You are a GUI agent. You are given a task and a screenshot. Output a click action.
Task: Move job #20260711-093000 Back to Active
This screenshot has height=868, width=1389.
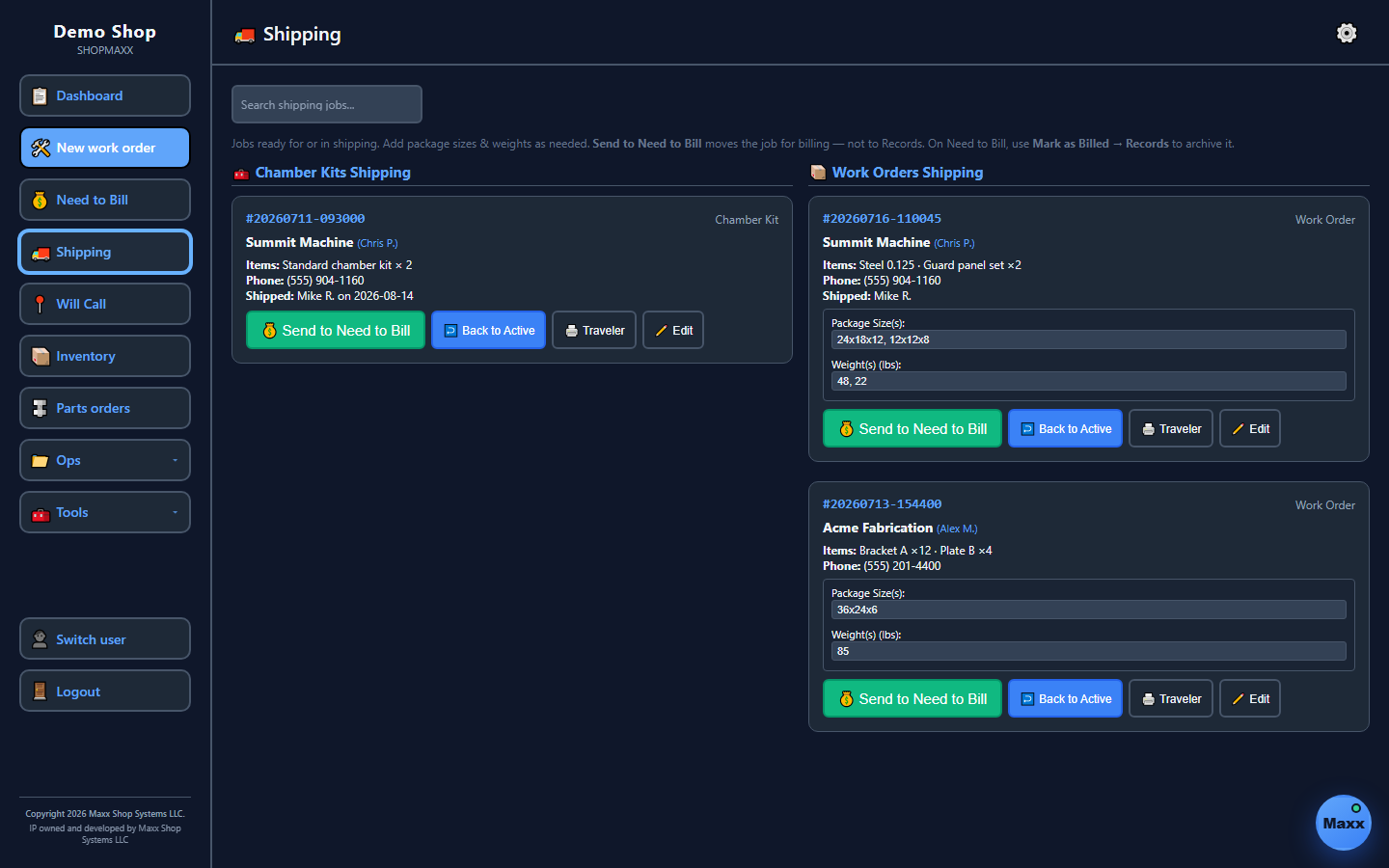pyautogui.click(x=489, y=330)
